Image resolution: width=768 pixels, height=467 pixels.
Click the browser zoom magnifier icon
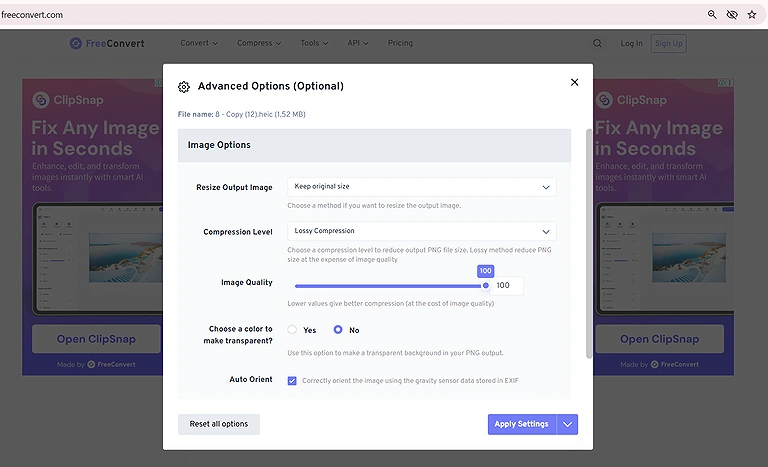pos(712,15)
